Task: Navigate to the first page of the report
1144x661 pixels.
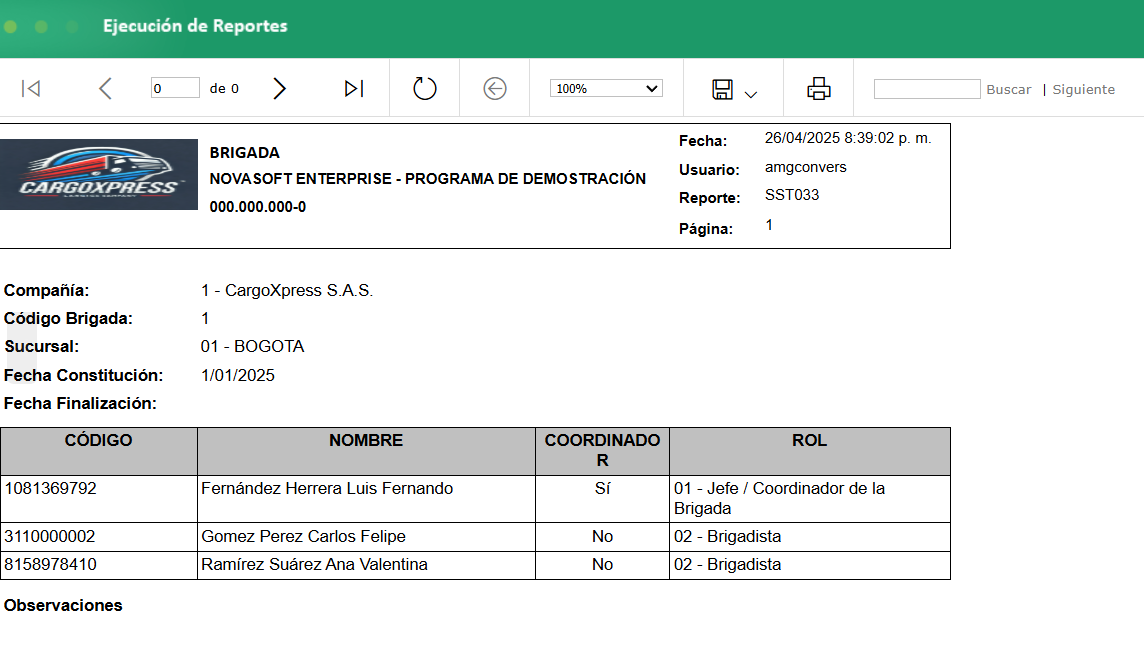Action: click(30, 88)
